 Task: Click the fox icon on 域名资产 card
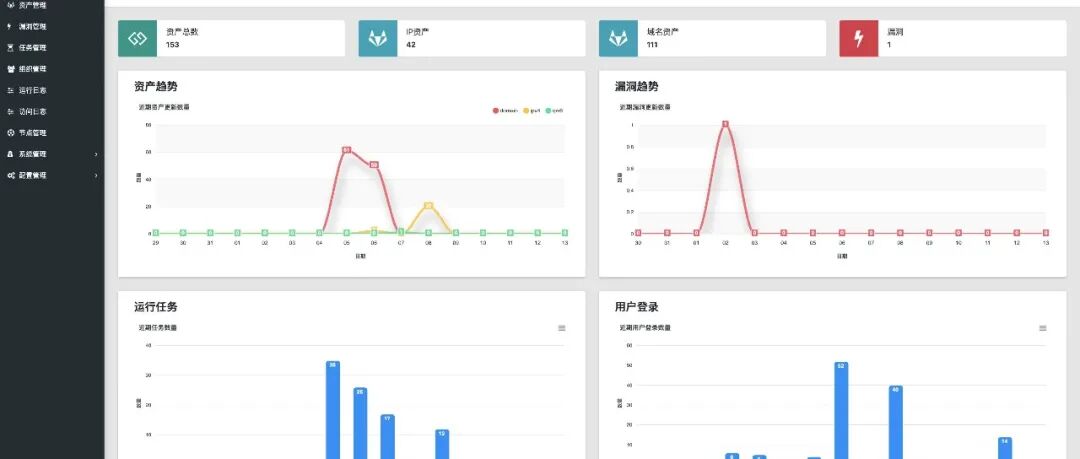click(x=618, y=39)
